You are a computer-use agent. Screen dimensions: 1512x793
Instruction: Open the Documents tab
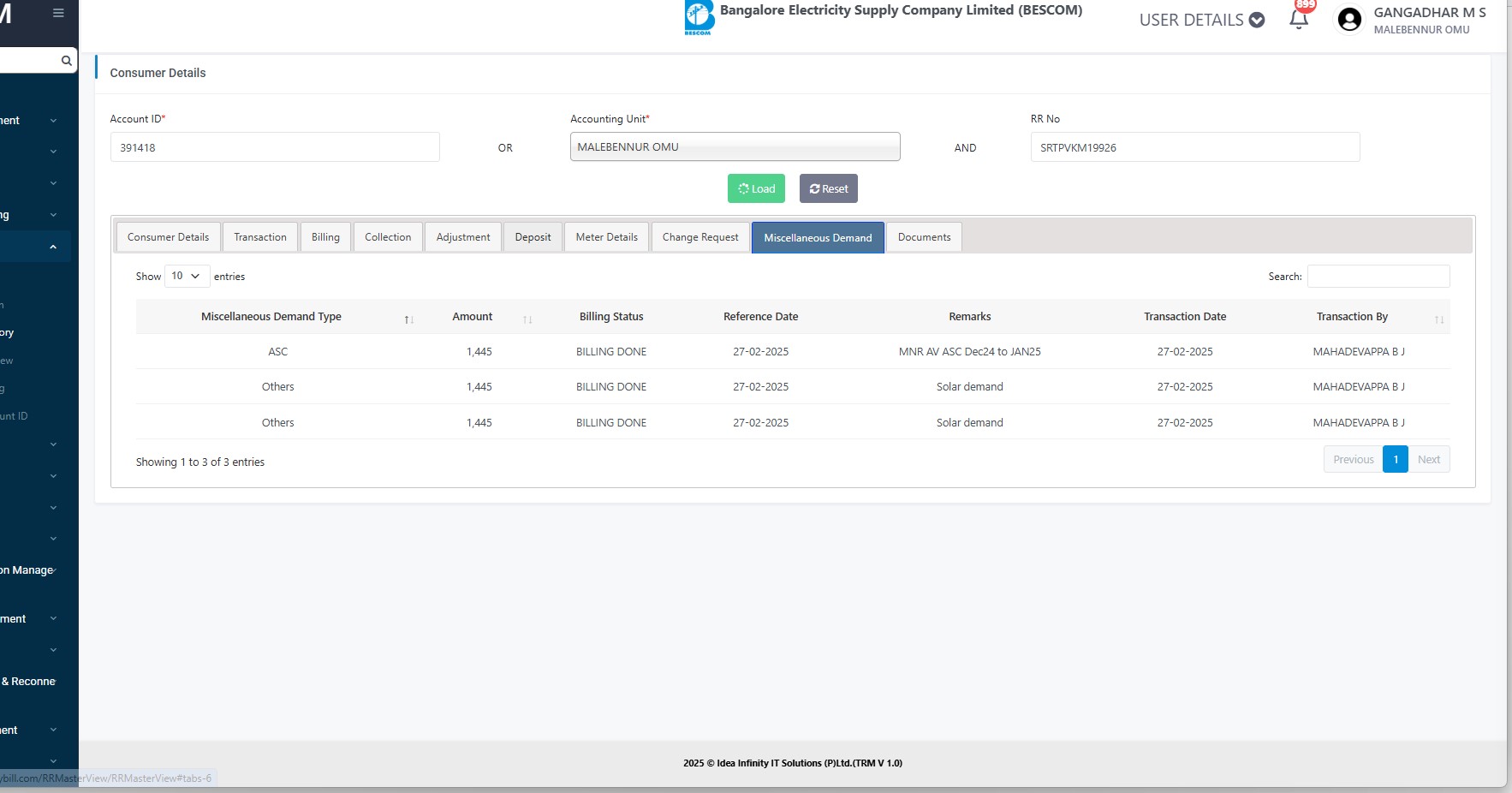coord(924,237)
